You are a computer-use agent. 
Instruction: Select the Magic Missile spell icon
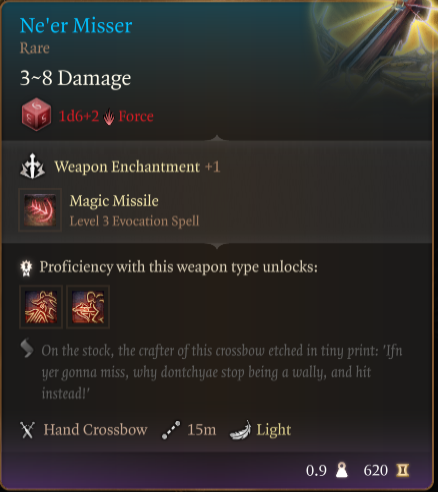click(x=40, y=210)
